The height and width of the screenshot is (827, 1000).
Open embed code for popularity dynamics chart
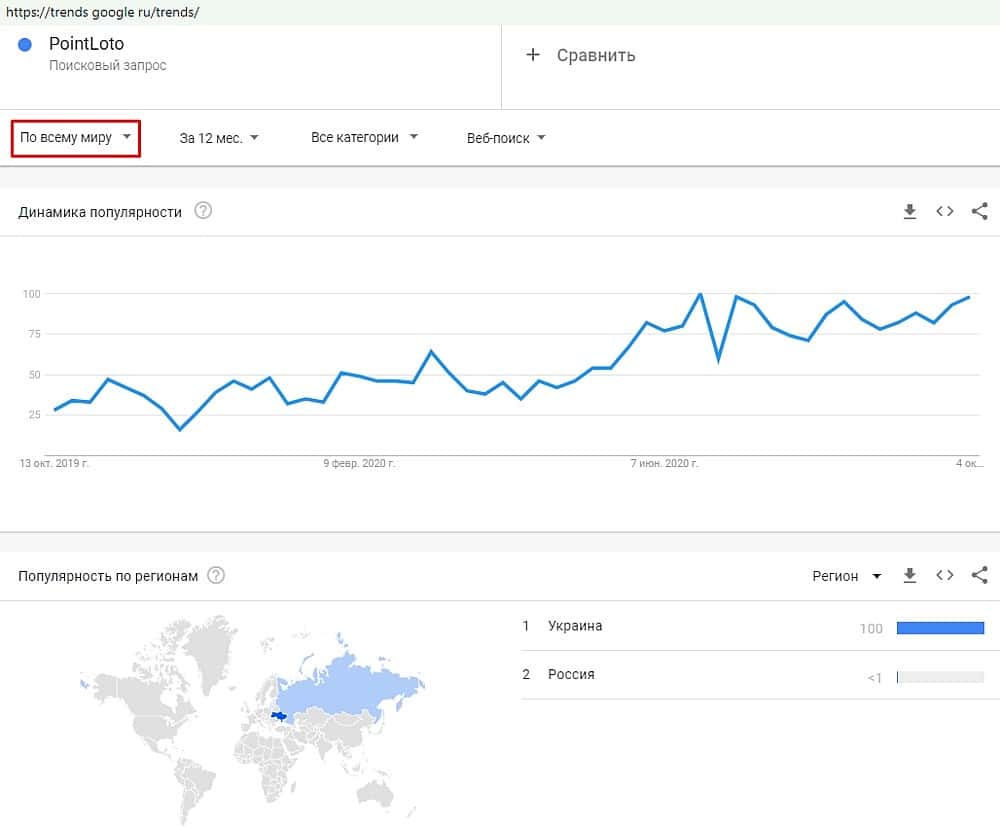[x=944, y=211]
